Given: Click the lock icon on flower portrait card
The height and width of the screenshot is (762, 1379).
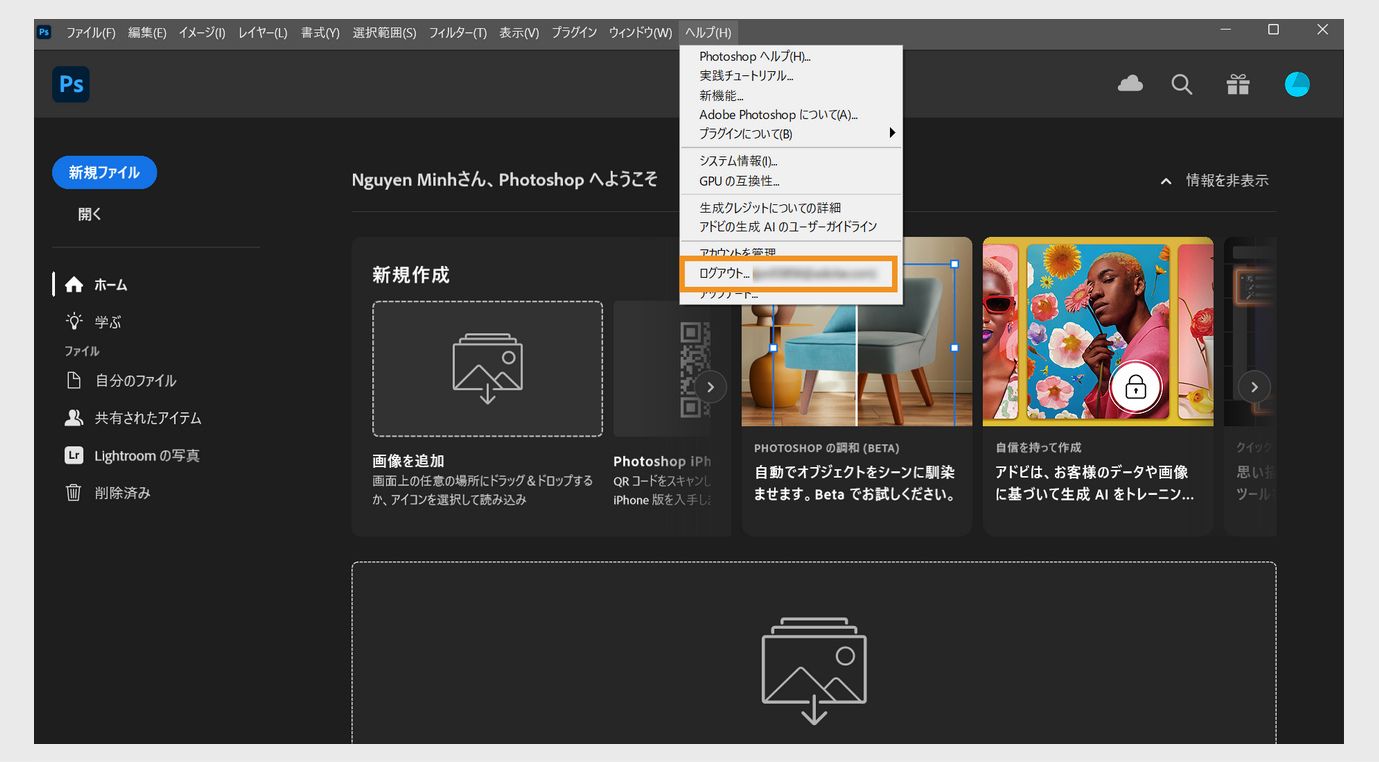Looking at the screenshot, I should (1135, 387).
